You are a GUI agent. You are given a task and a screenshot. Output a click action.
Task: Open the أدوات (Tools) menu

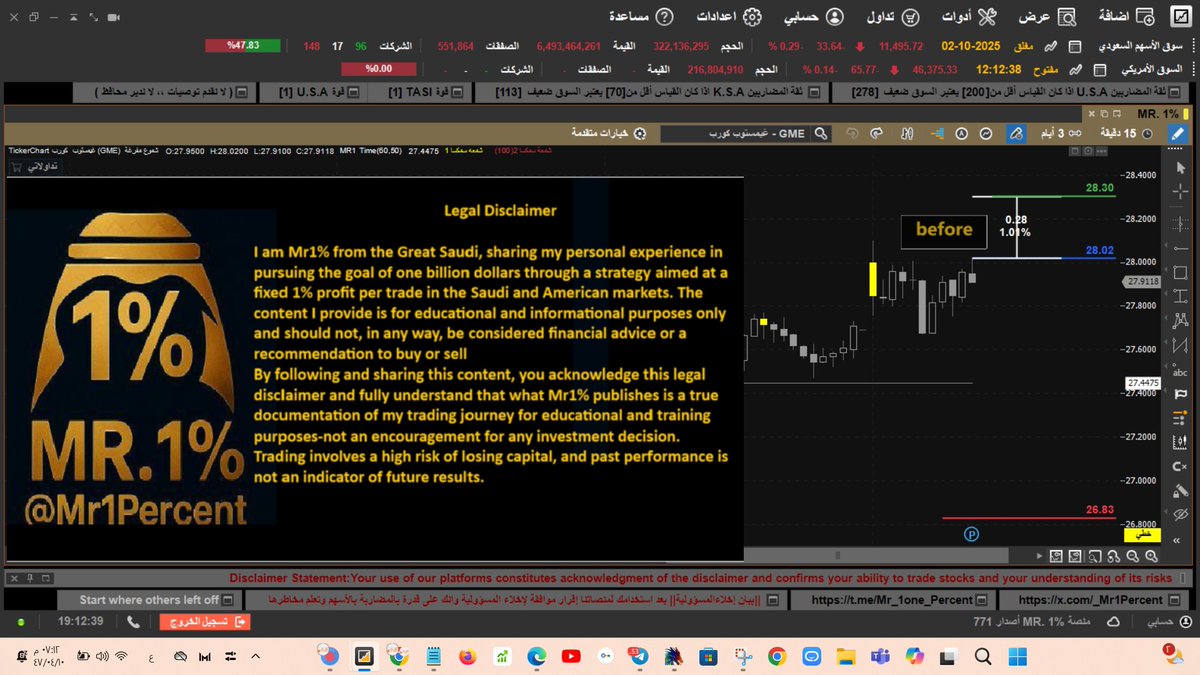(968, 17)
